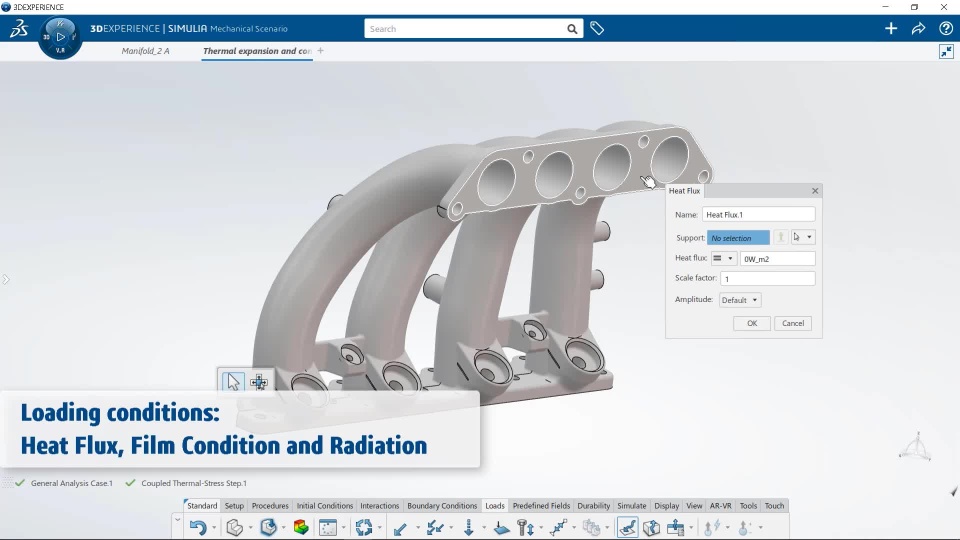The width and height of the screenshot is (960, 540).
Task: Click the Support 'No selection' field
Action: pos(738,238)
